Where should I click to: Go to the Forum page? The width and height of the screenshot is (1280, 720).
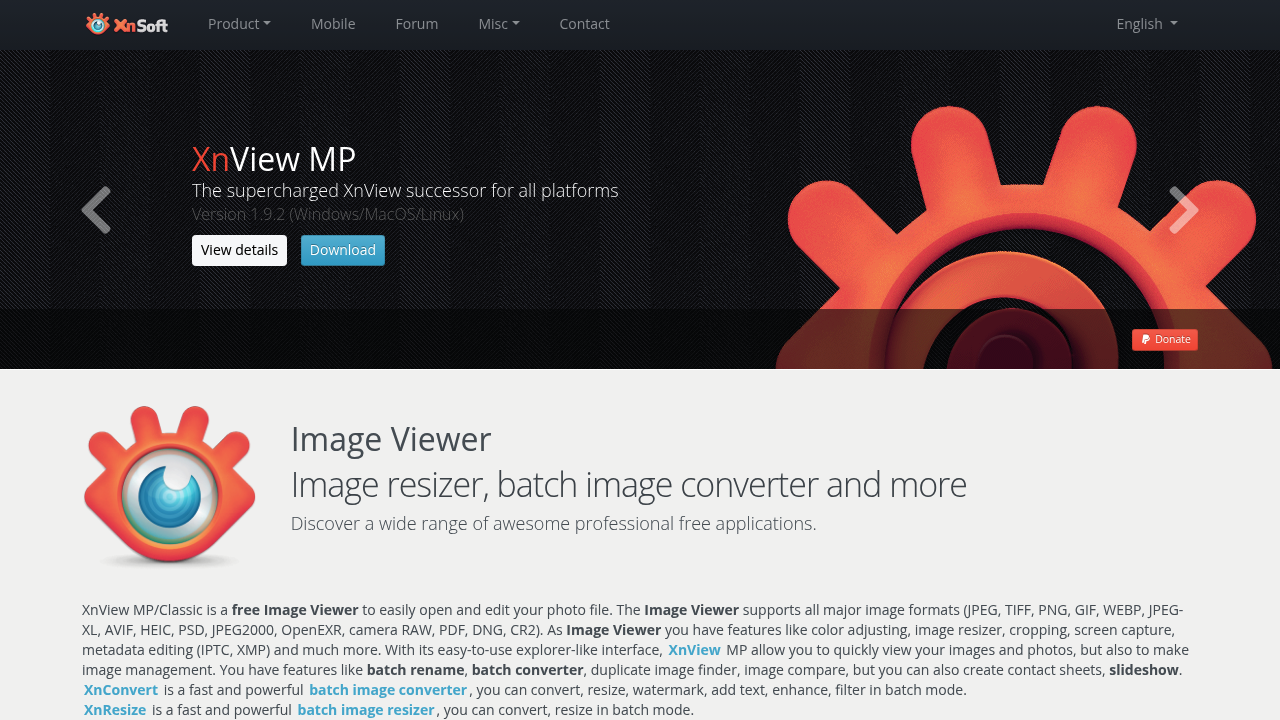point(417,24)
